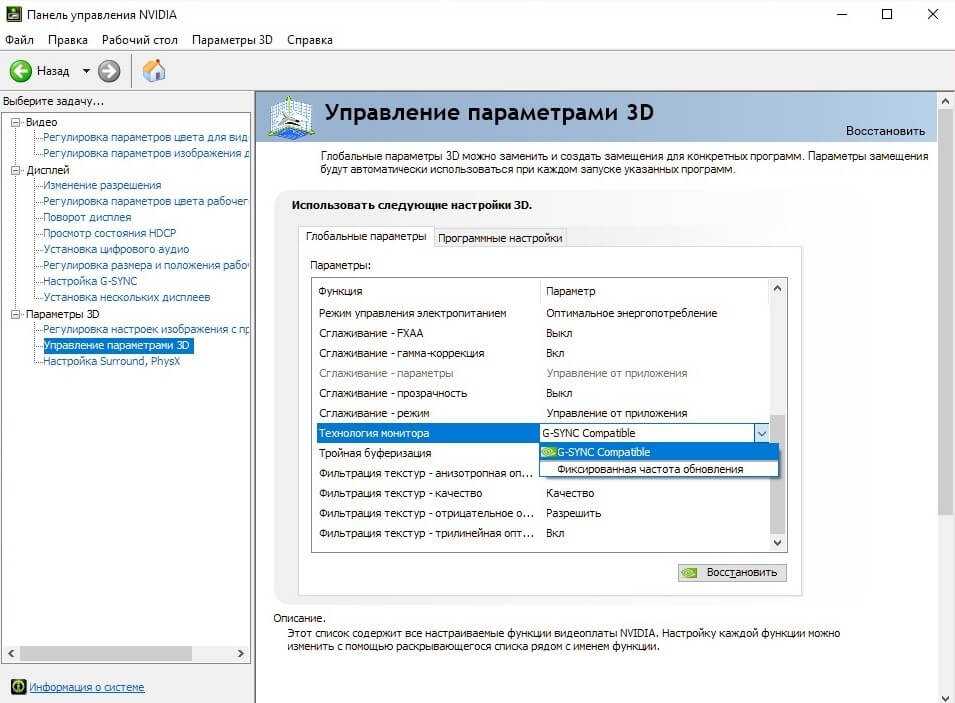
Task: Switch to Глобальные параметры tab
Action: coord(366,236)
